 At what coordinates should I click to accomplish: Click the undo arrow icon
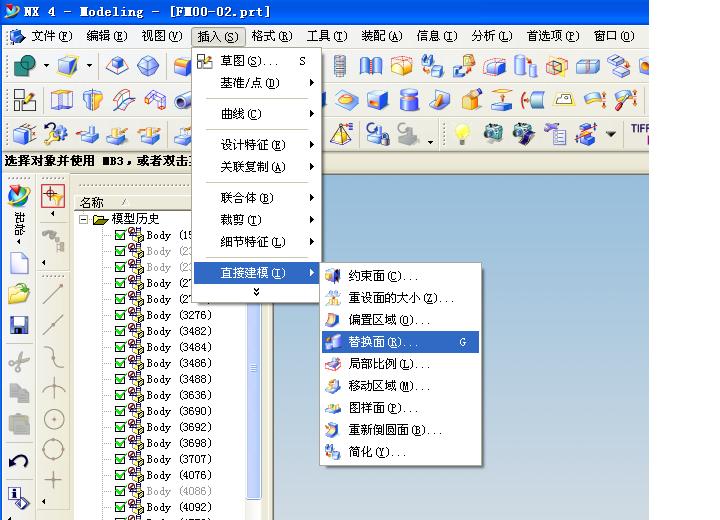click(19, 461)
